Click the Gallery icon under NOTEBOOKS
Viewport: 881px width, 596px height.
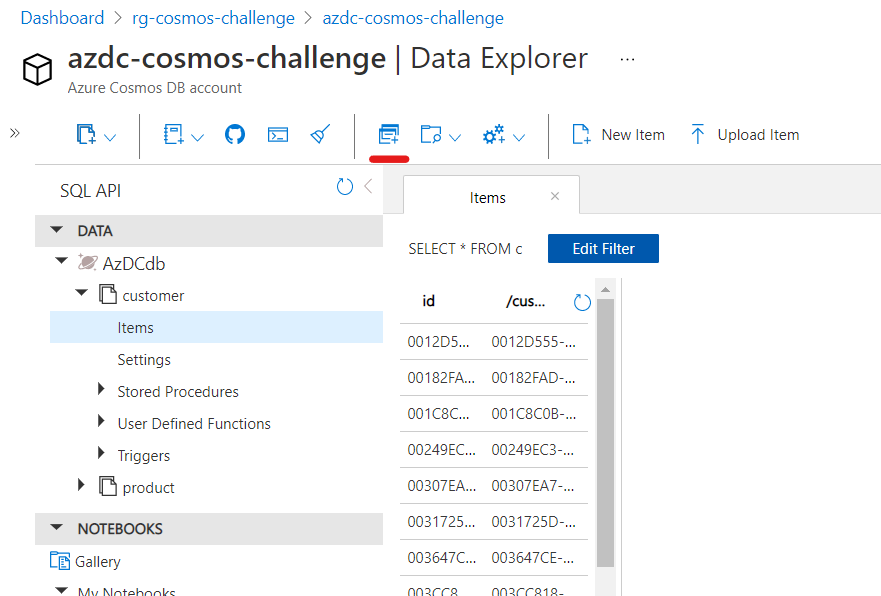pyautogui.click(x=61, y=561)
